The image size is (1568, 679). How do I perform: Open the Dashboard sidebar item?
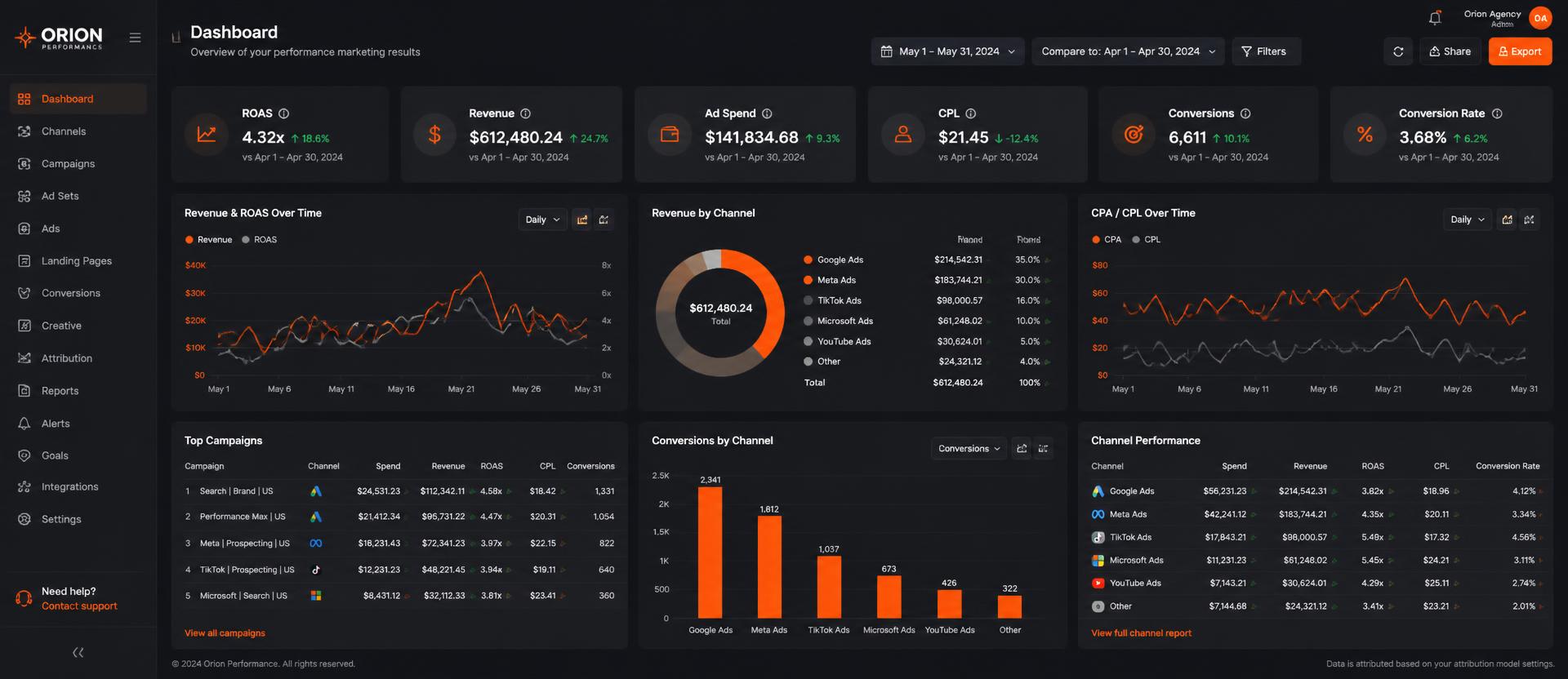coord(78,99)
